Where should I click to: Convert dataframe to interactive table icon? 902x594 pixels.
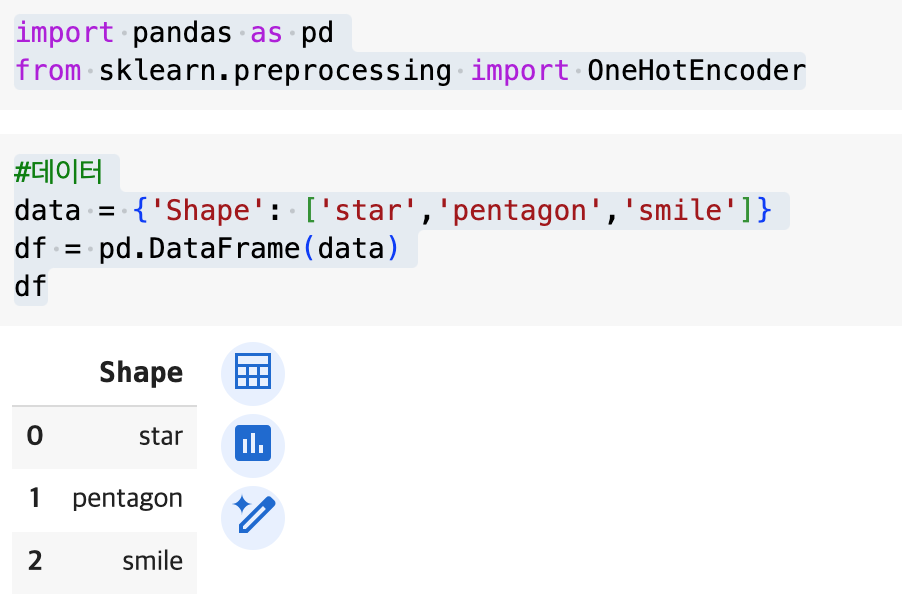click(x=252, y=374)
